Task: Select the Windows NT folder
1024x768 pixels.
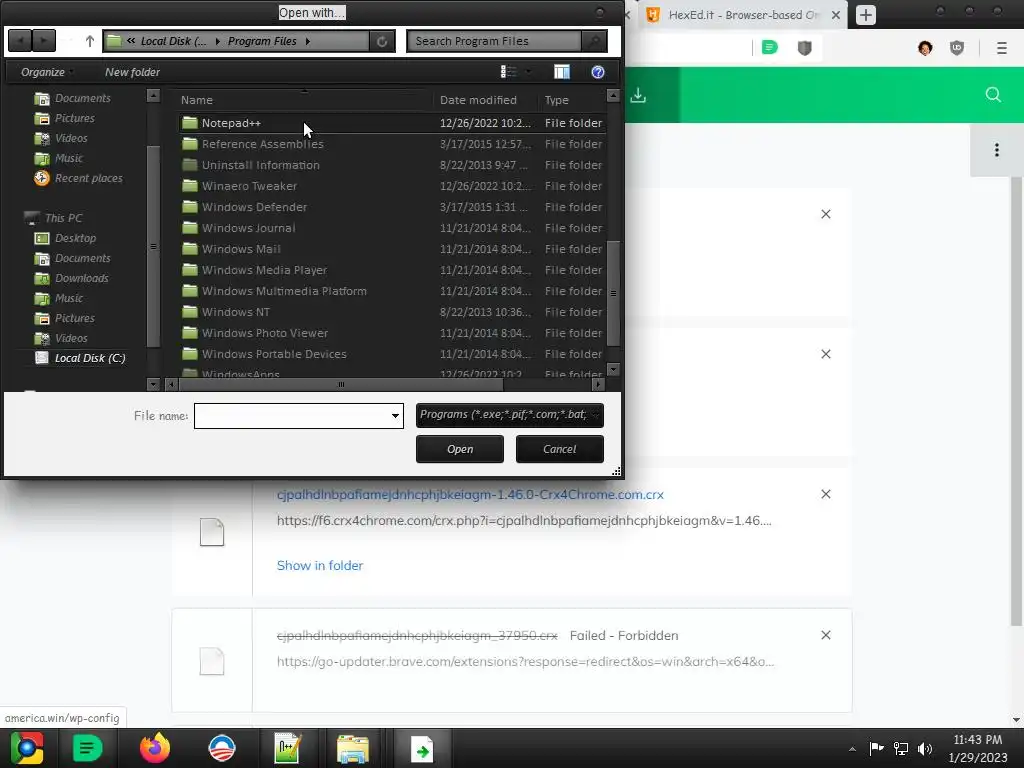Action: click(392, 312)
